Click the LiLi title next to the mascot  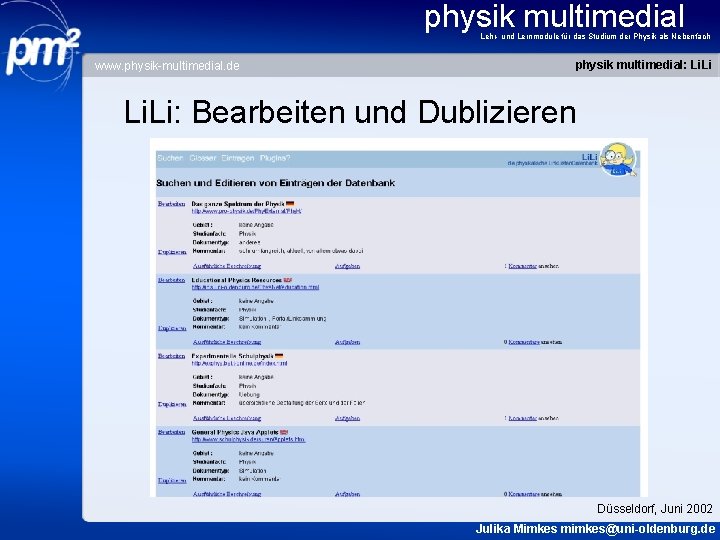coord(589,157)
